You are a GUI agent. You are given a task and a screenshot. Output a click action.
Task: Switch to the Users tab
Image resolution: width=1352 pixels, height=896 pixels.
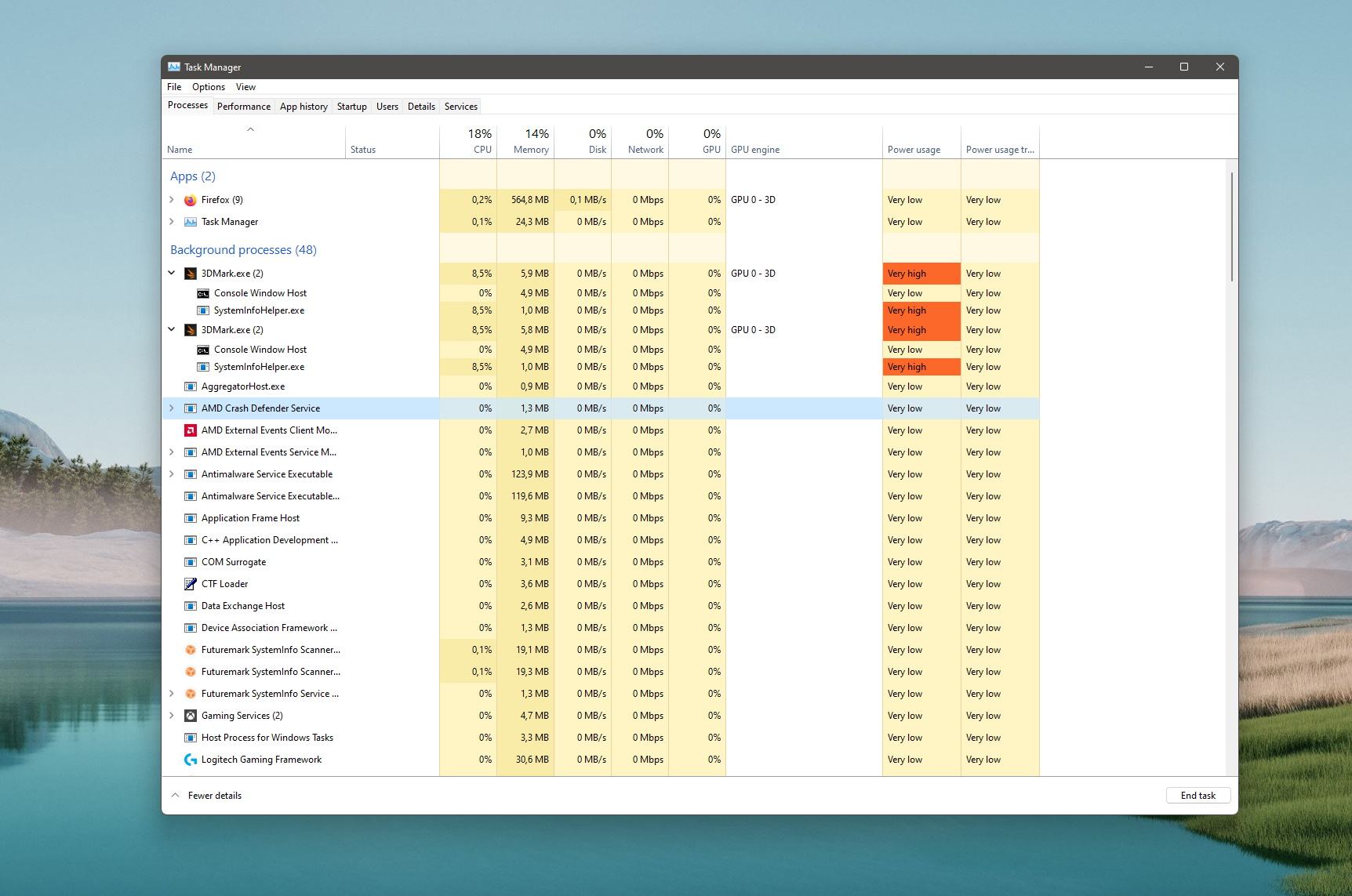point(387,107)
